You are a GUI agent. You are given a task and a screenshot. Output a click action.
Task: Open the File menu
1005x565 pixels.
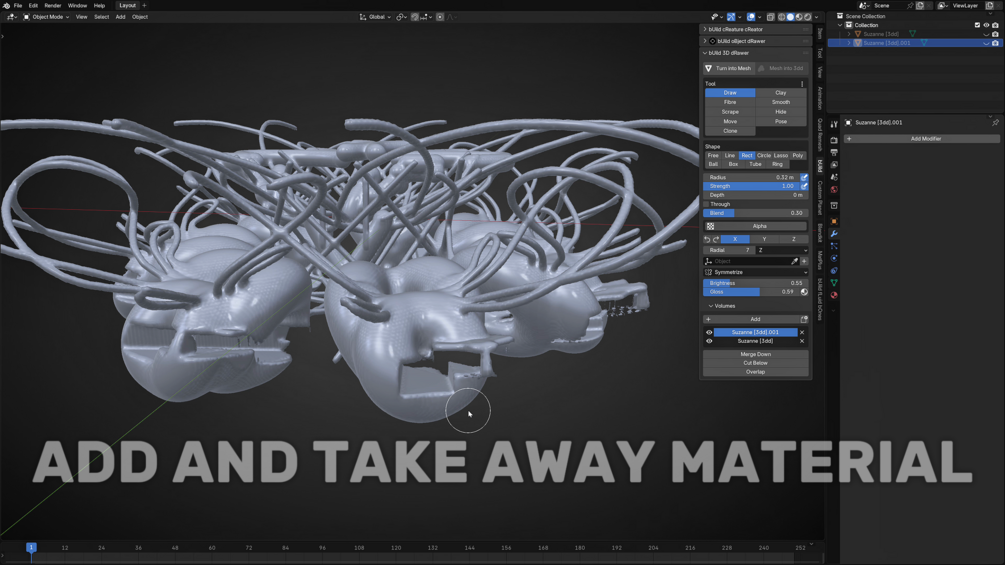pyautogui.click(x=18, y=5)
